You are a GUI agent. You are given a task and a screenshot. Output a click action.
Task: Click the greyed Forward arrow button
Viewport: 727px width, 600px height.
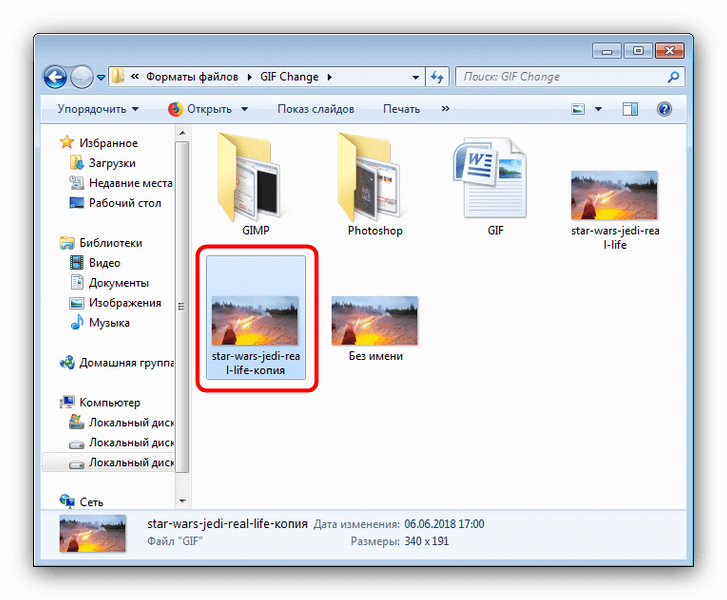(81, 77)
